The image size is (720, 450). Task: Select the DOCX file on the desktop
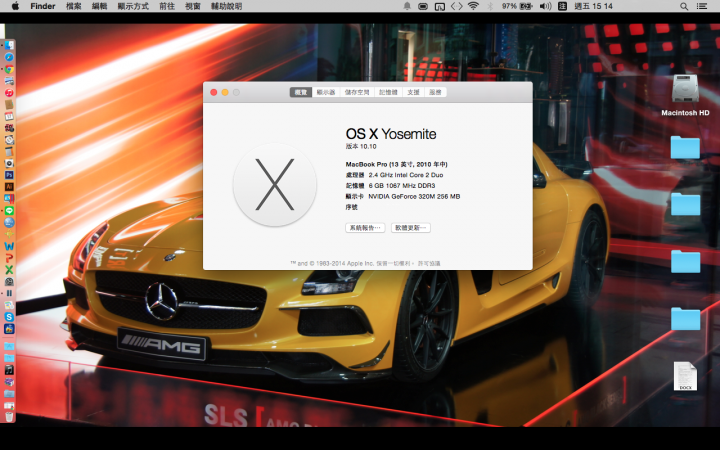click(x=685, y=376)
